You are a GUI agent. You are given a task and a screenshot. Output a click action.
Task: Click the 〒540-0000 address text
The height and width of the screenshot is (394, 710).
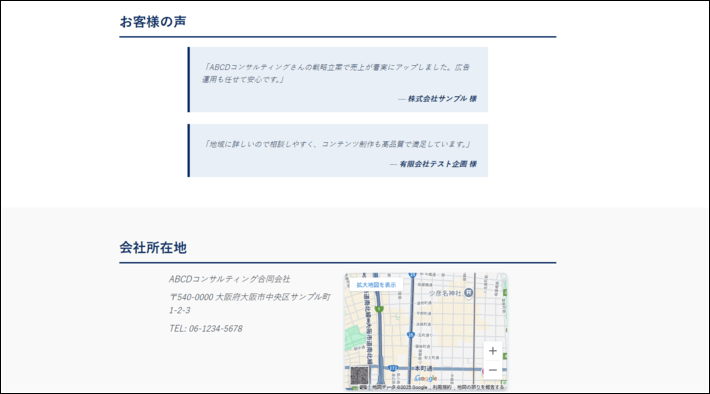coord(249,303)
